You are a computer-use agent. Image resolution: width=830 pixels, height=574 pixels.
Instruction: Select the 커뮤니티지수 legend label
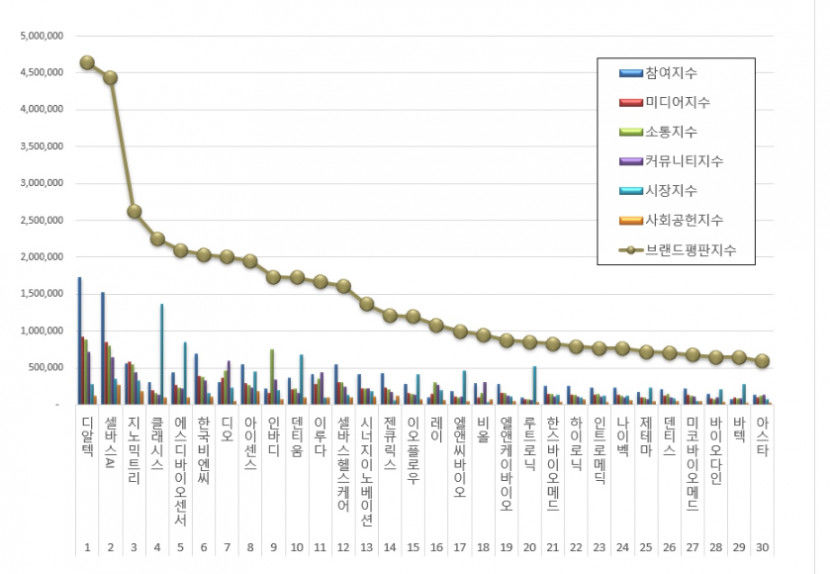click(684, 161)
